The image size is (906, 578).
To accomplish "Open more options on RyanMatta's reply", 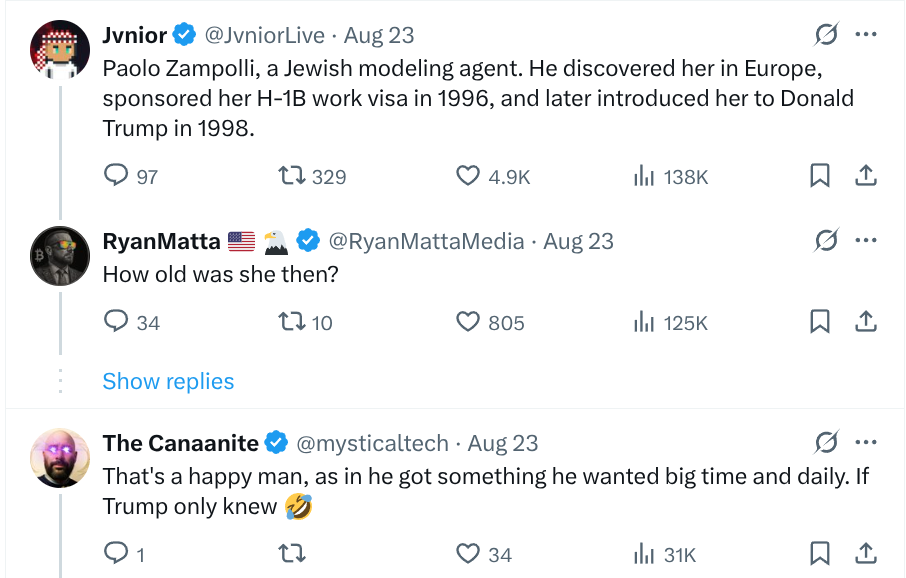I will click(x=866, y=240).
